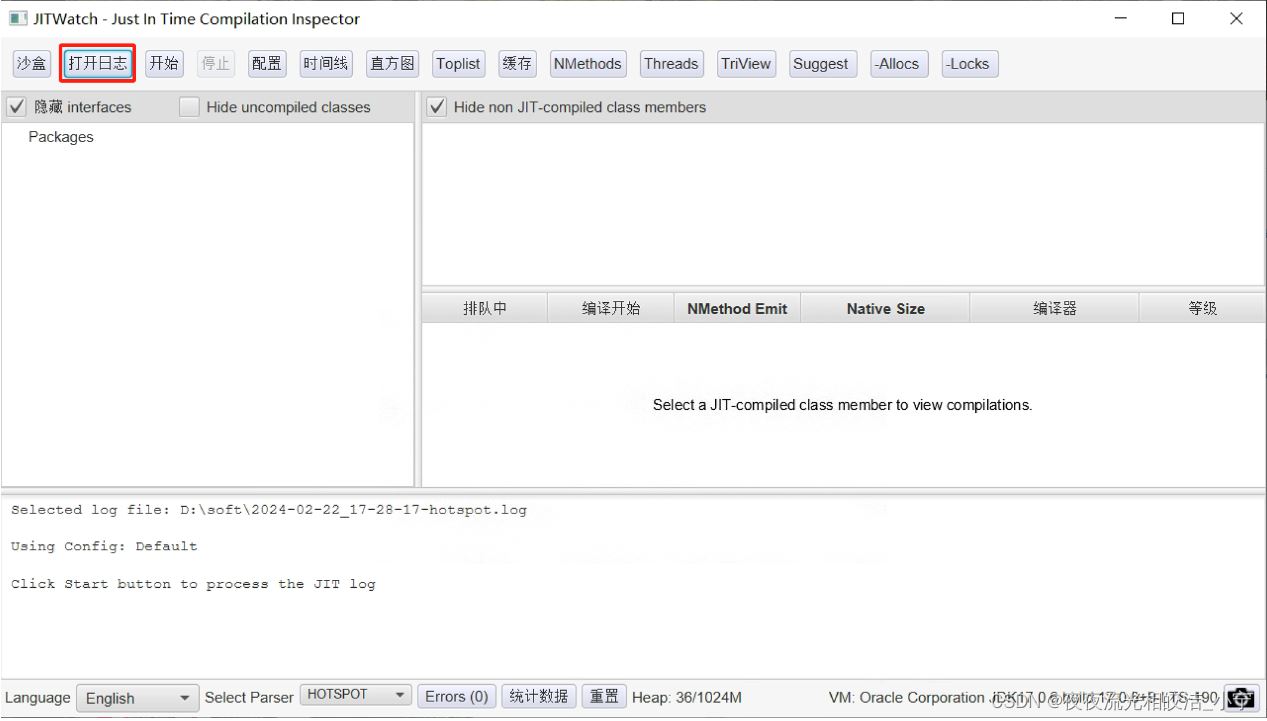Open 配置 configuration dialog
This screenshot has height=721, width=1267.
[267, 64]
